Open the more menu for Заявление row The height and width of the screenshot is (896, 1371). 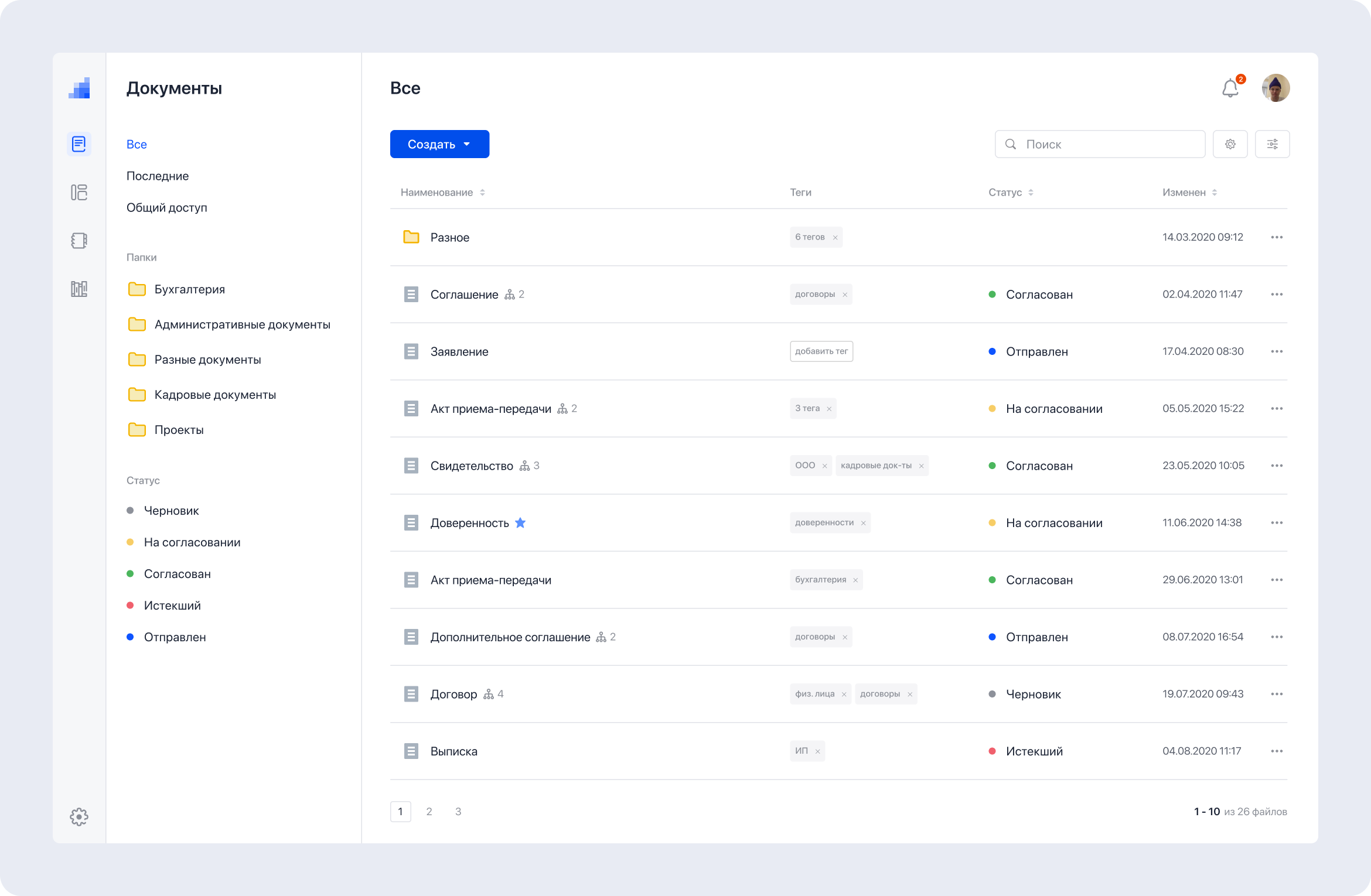tap(1277, 351)
